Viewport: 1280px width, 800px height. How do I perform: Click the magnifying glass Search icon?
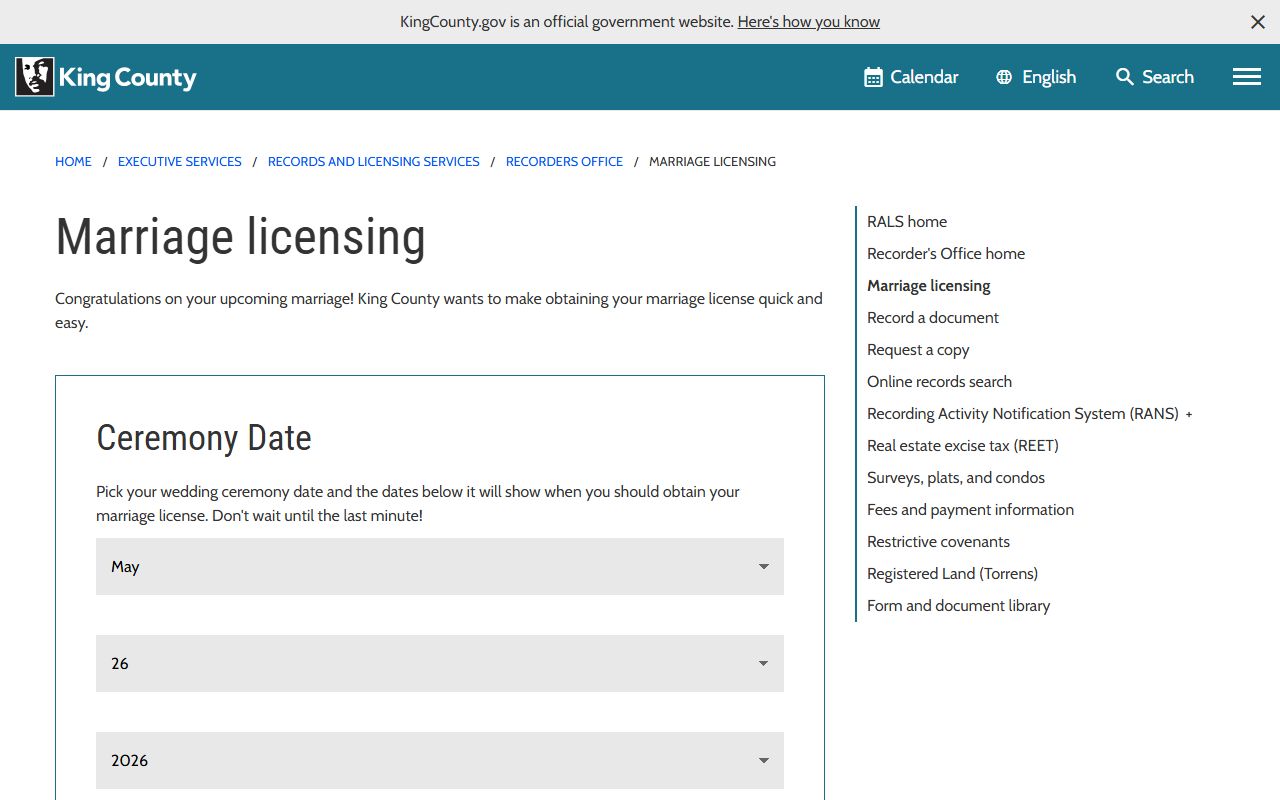[x=1125, y=77]
